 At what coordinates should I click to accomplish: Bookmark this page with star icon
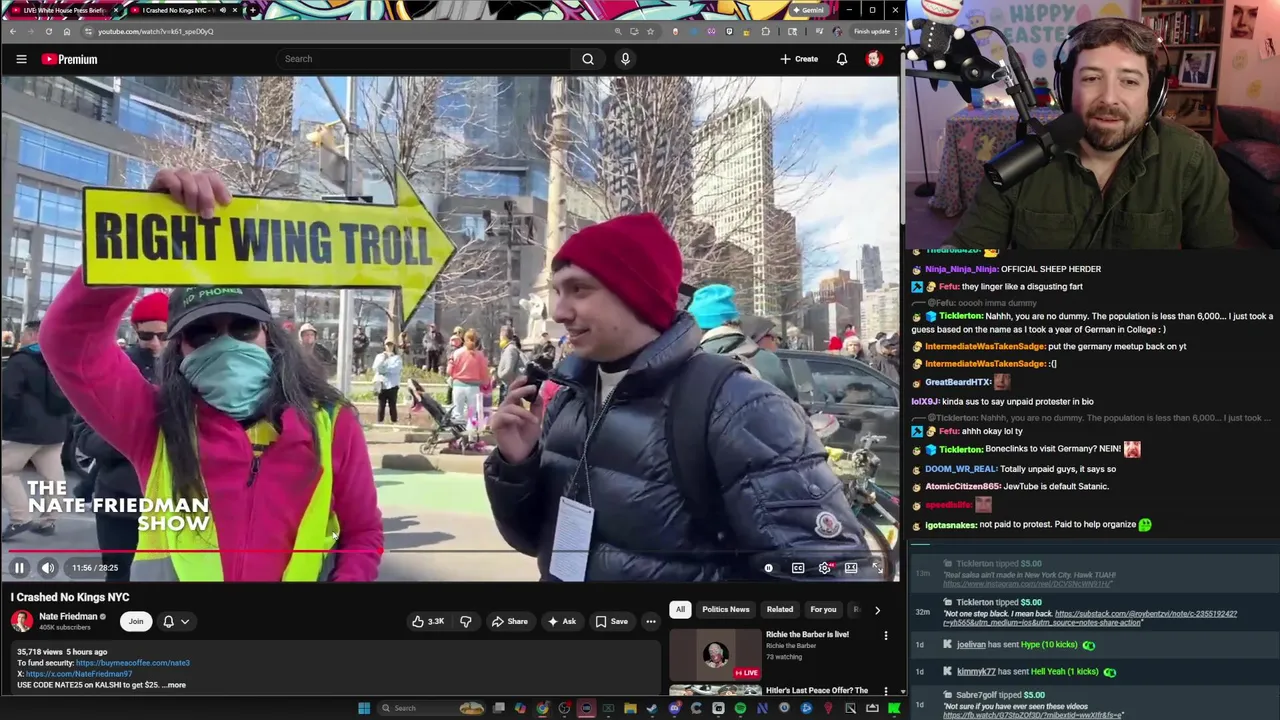(x=650, y=31)
